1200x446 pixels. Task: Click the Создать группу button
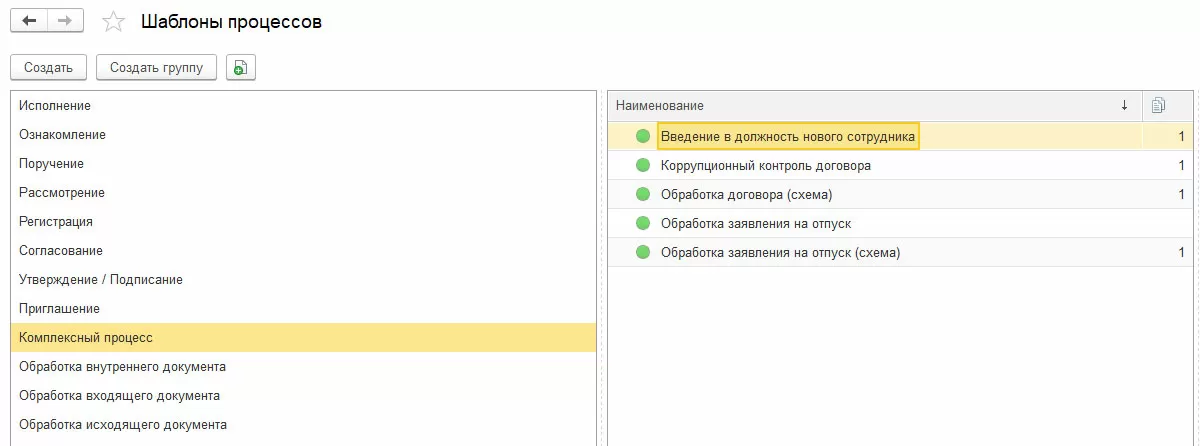pyautogui.click(x=156, y=67)
